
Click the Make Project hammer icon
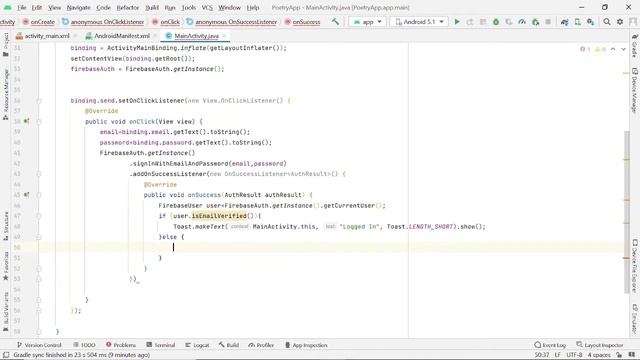335,22
